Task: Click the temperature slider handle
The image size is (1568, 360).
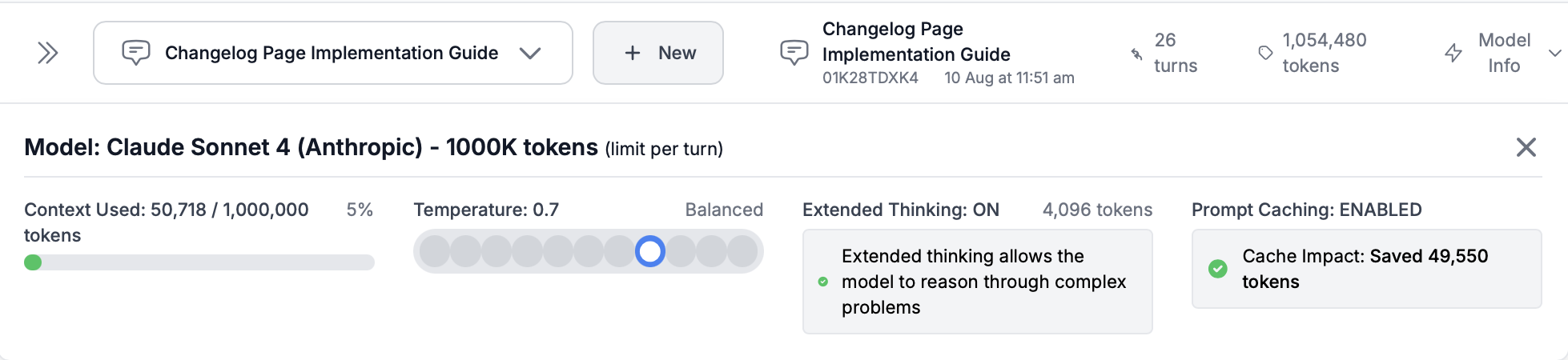Action: (x=650, y=251)
